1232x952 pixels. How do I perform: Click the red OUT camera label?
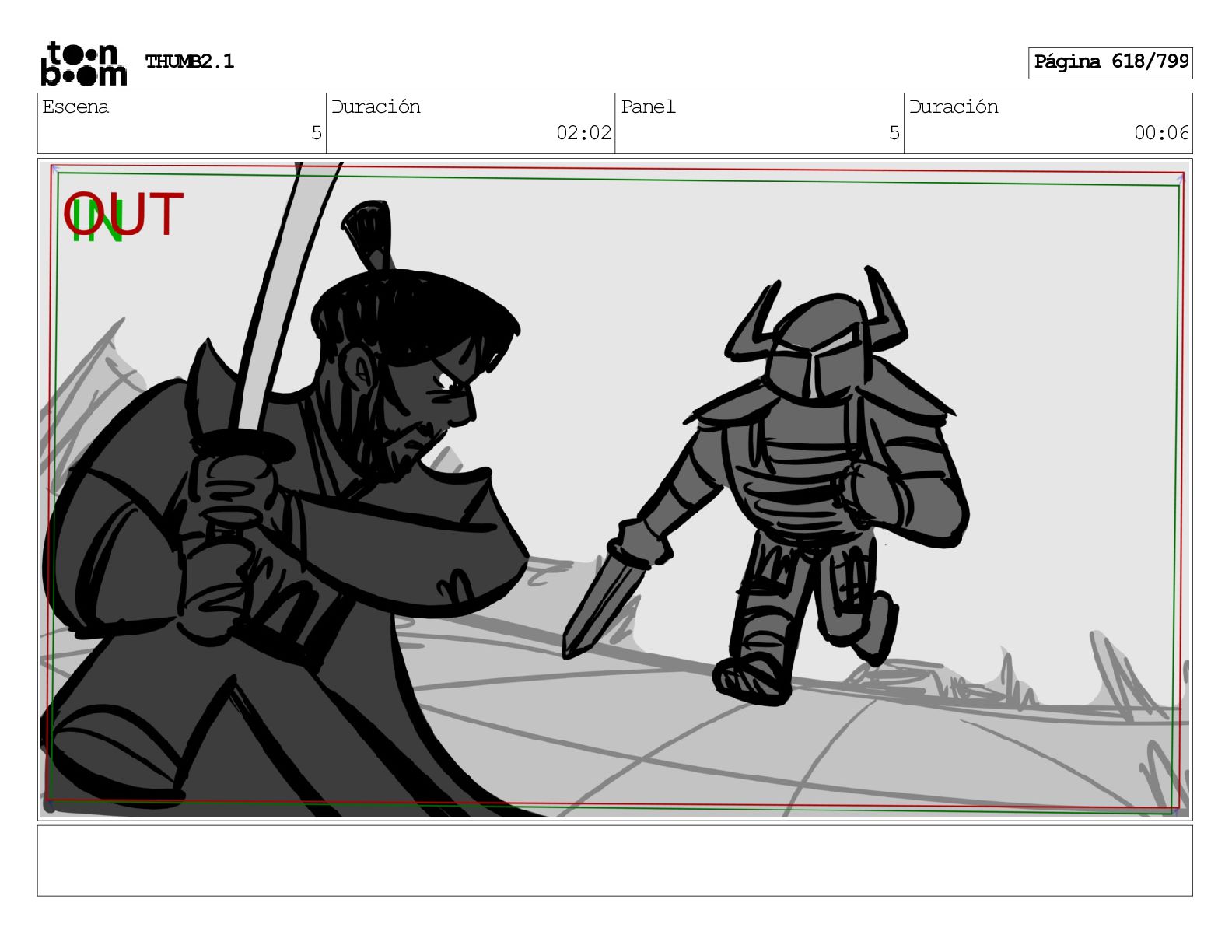[124, 214]
